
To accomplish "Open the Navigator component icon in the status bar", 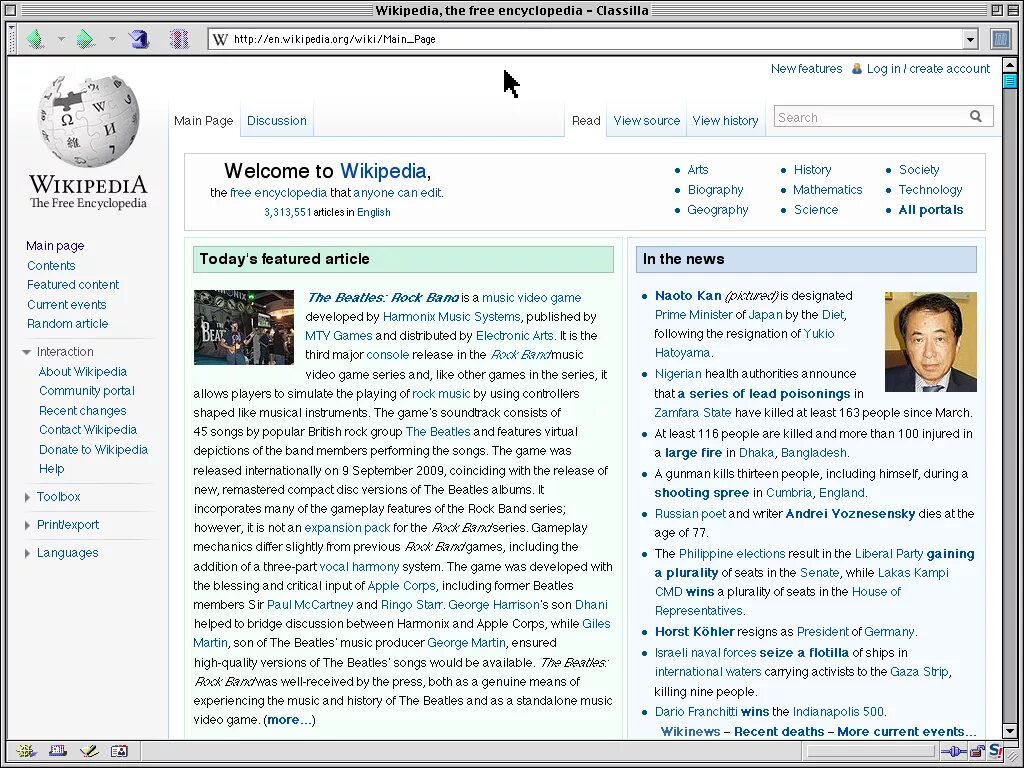I will 26,751.
